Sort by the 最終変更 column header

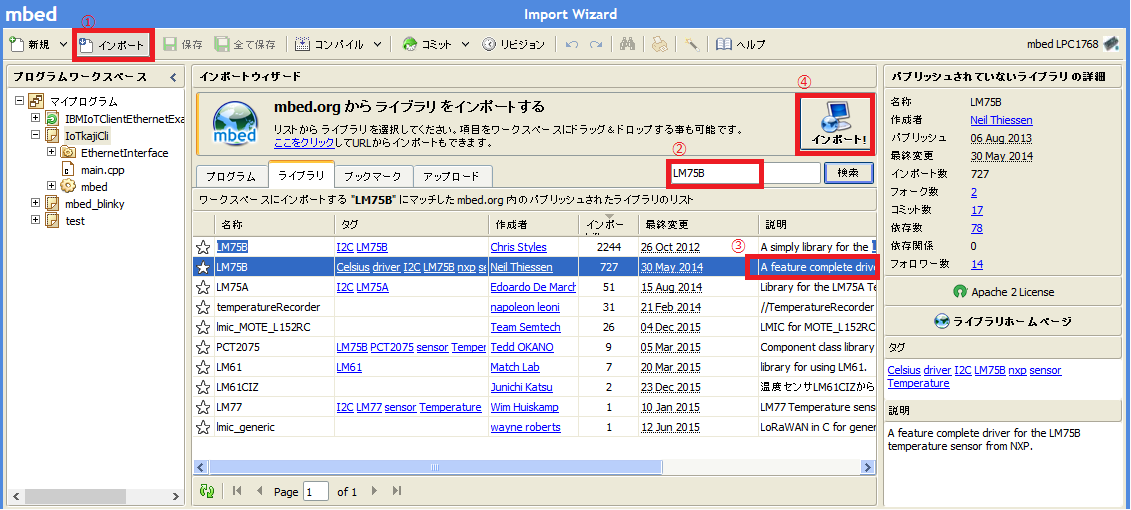[697, 224]
